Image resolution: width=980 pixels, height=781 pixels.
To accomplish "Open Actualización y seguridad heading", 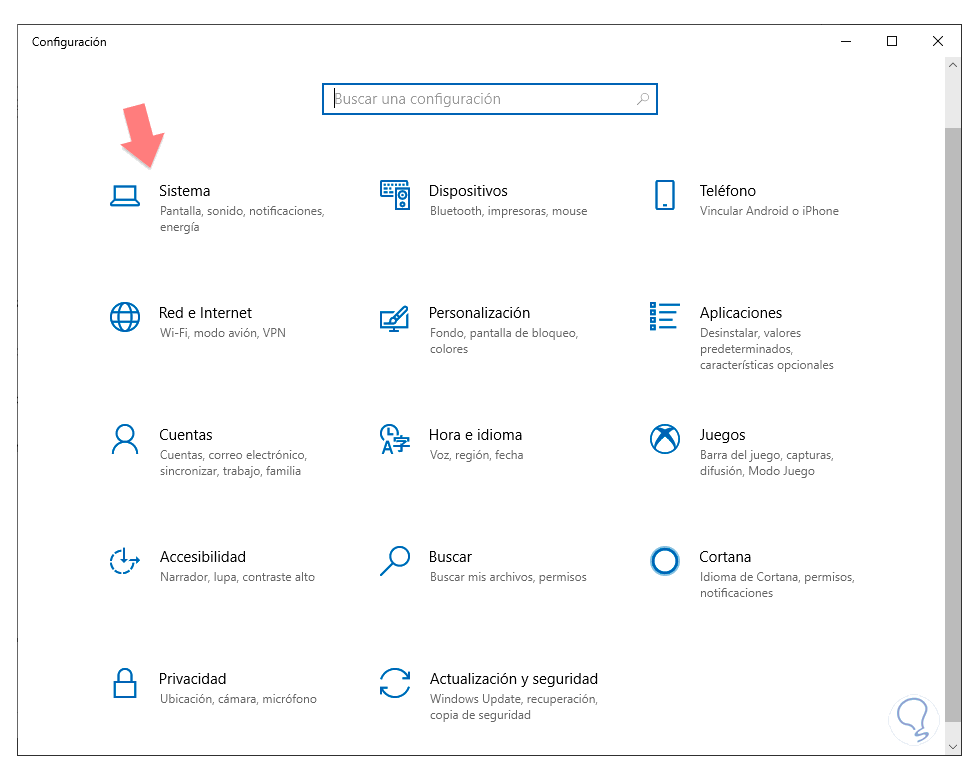I will point(514,679).
